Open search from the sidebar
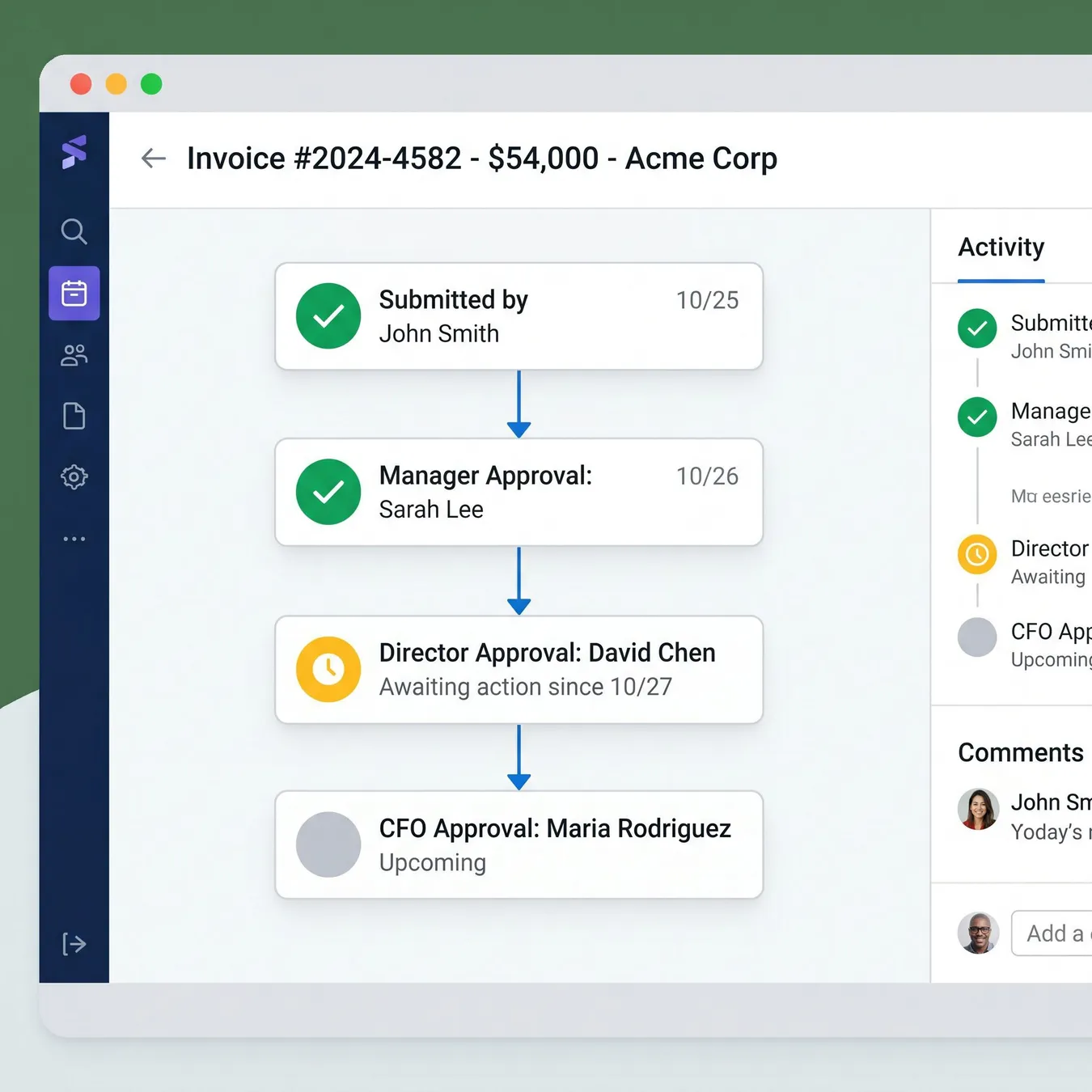Viewport: 1092px width, 1092px height. [x=74, y=231]
